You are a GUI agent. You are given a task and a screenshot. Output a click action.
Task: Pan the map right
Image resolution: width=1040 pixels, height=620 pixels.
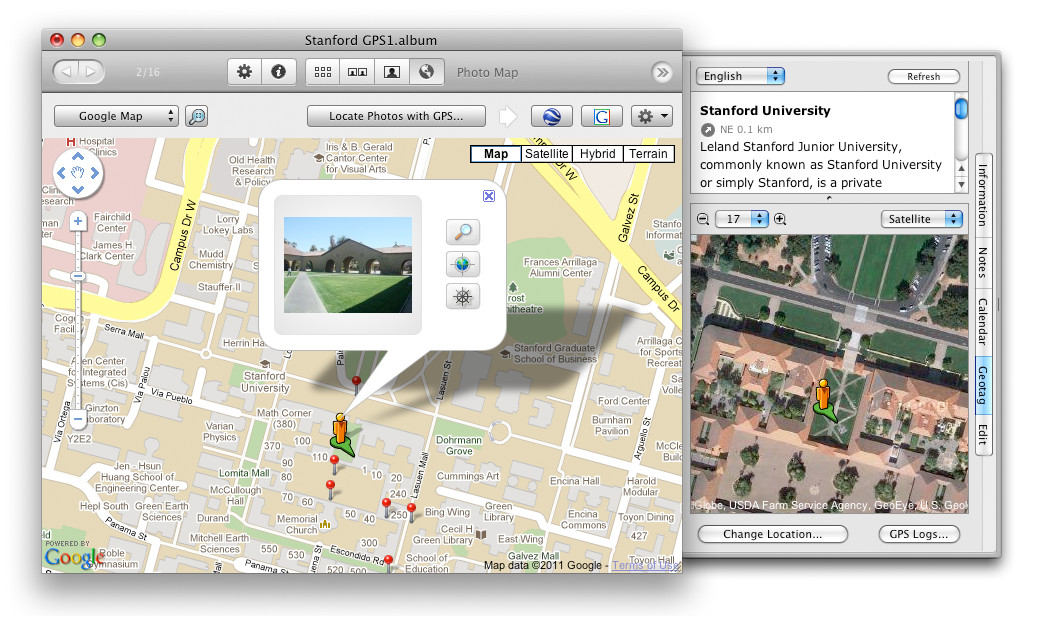tap(95, 173)
